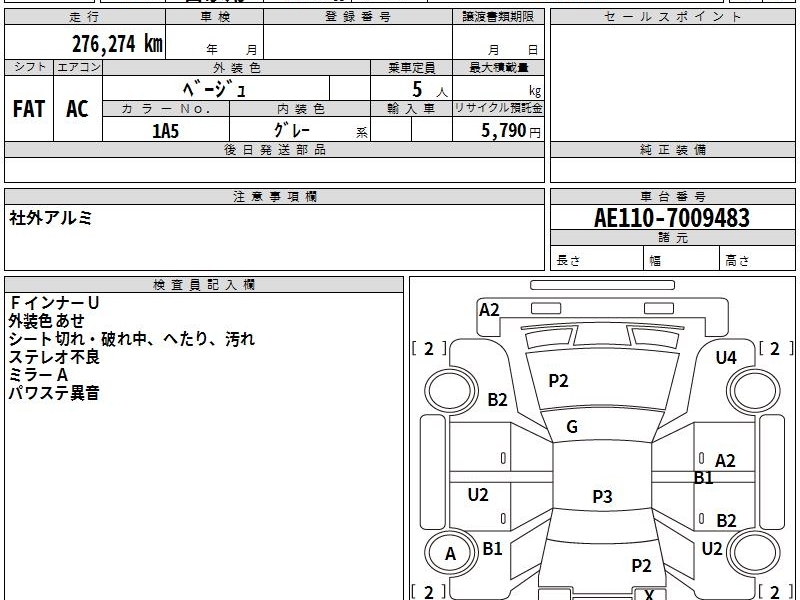Click the 最大積載量 header
The width and height of the screenshot is (800, 600).
click(x=498, y=68)
